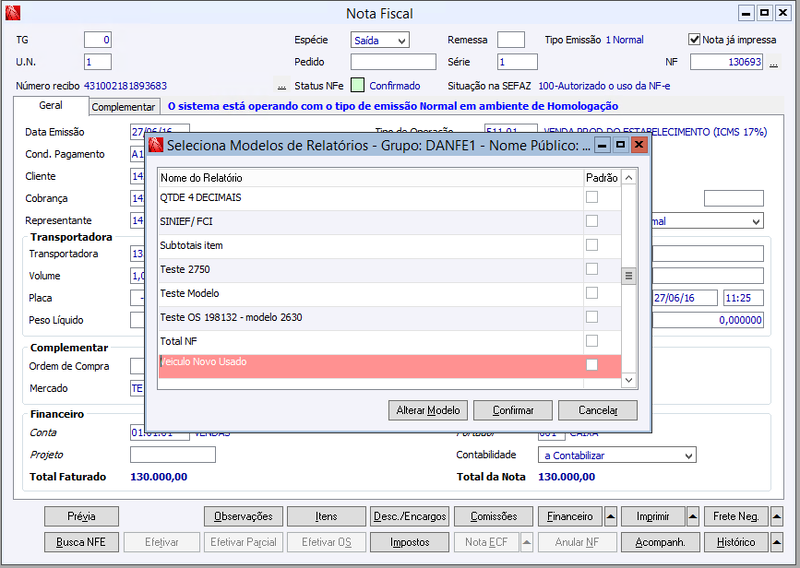The width and height of the screenshot is (800, 568).
Task: Check Padrão for Subtotais item
Action: click(x=592, y=245)
